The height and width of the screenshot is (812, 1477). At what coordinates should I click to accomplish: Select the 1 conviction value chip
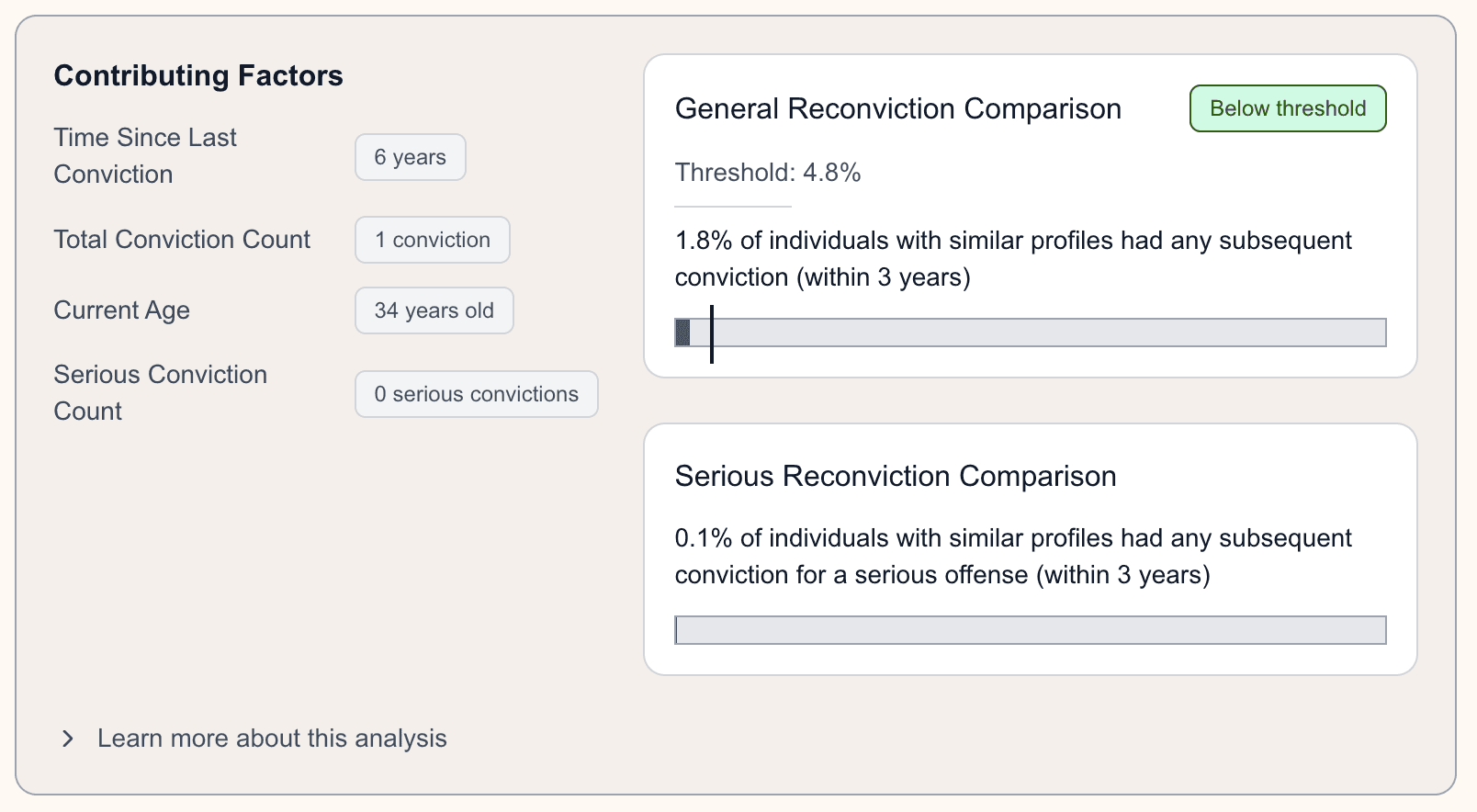coord(432,240)
